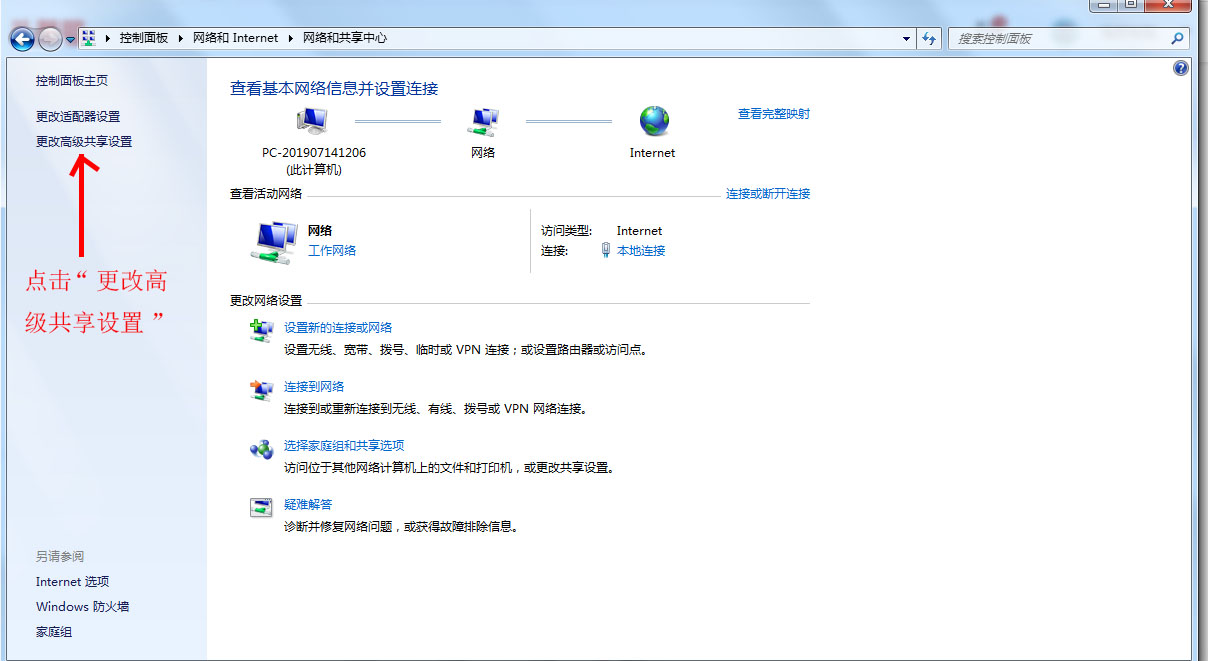Click the 查看完整映射 link
Image resolution: width=1208 pixels, height=661 pixels.
pos(774,113)
